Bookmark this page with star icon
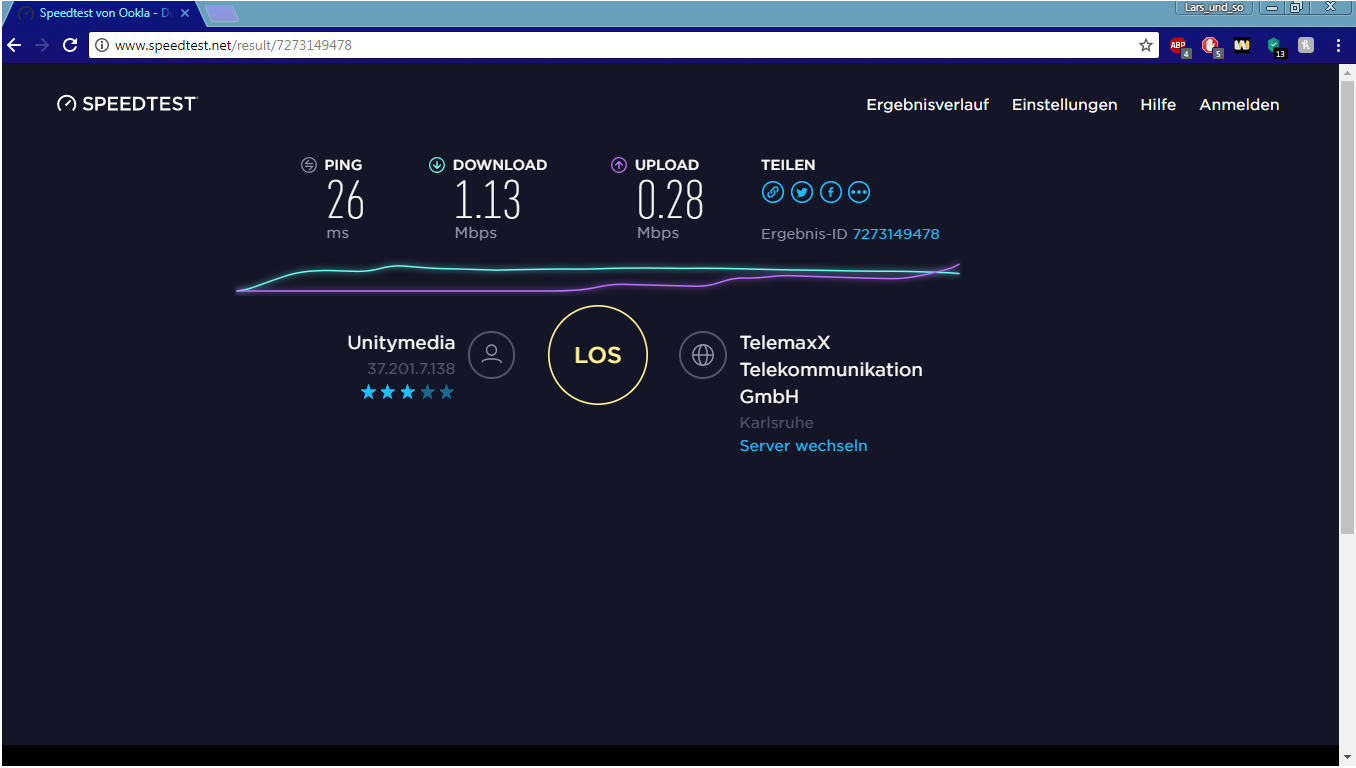The height and width of the screenshot is (768, 1356). pyautogui.click(x=1146, y=45)
